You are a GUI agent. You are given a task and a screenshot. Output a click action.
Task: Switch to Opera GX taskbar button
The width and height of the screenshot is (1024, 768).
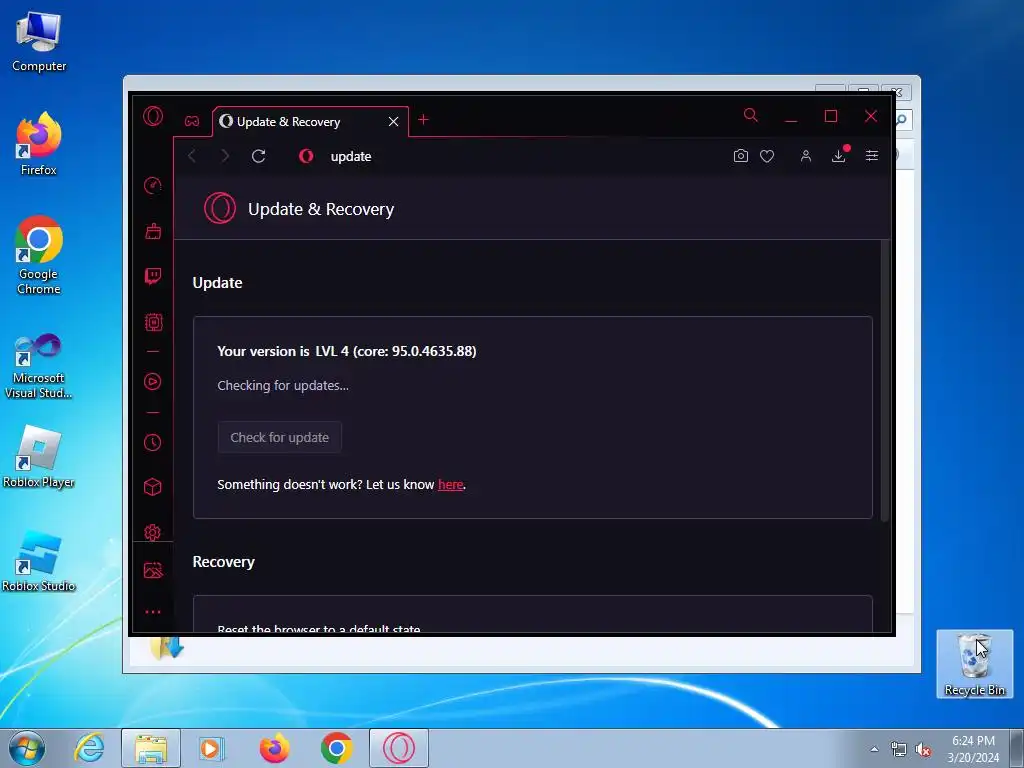tap(399, 748)
